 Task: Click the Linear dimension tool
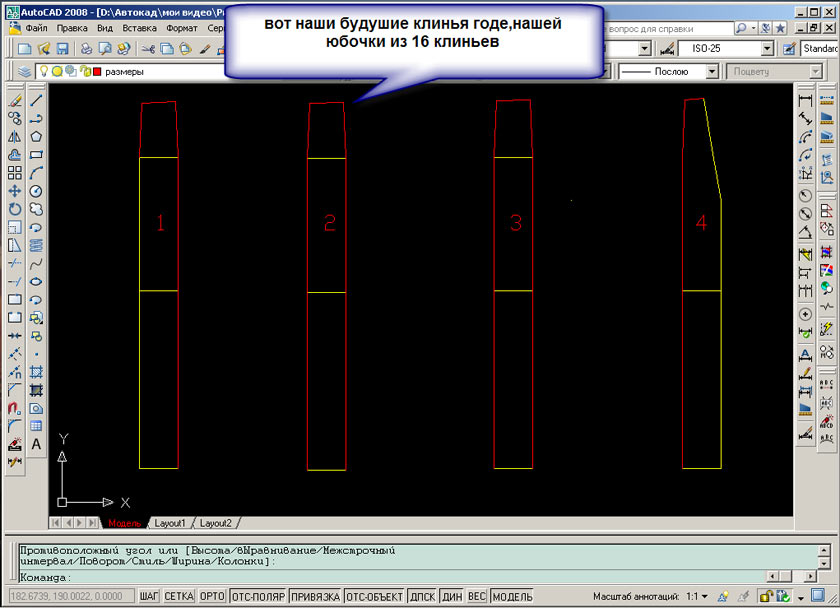[x=805, y=100]
